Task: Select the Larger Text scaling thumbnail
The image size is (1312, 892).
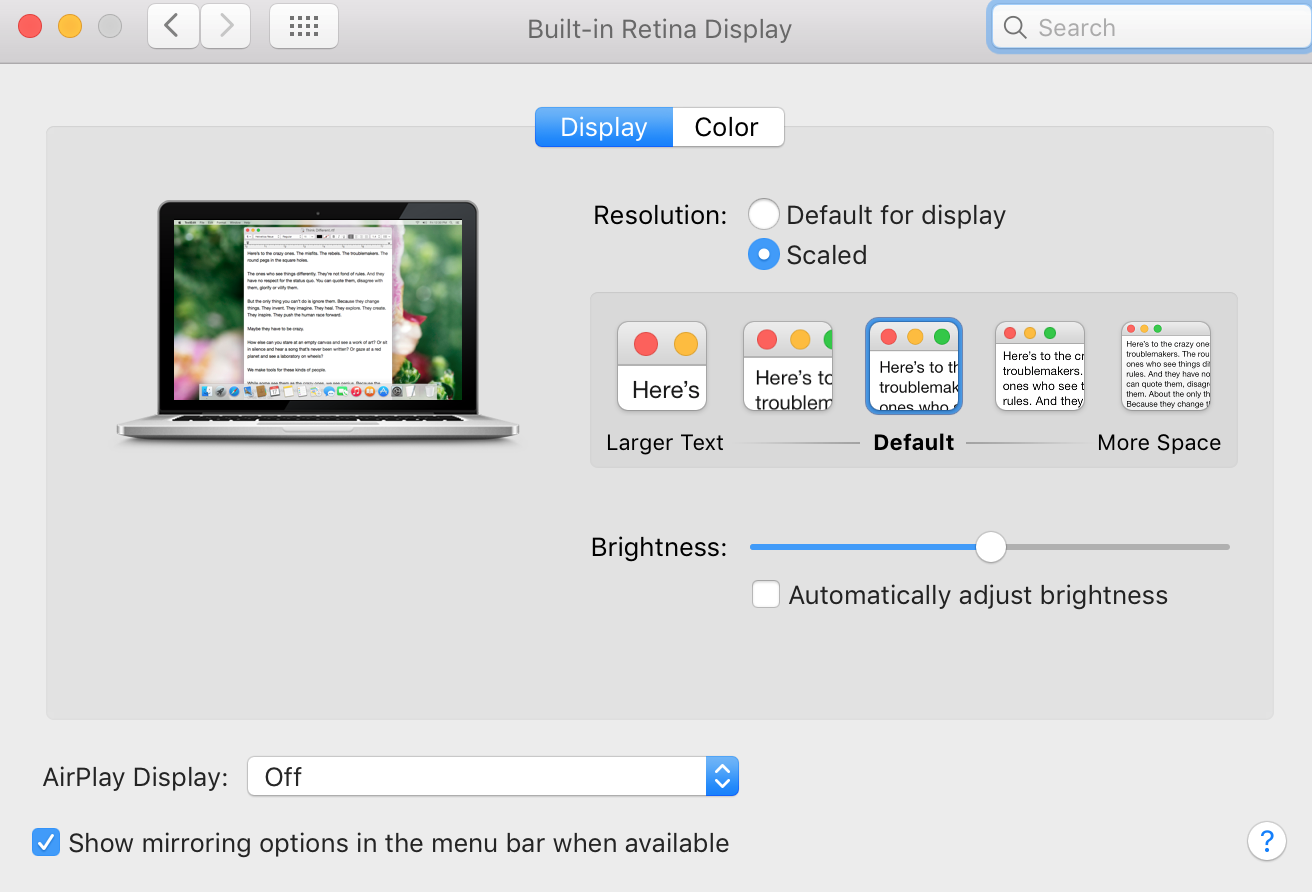Action: point(662,366)
